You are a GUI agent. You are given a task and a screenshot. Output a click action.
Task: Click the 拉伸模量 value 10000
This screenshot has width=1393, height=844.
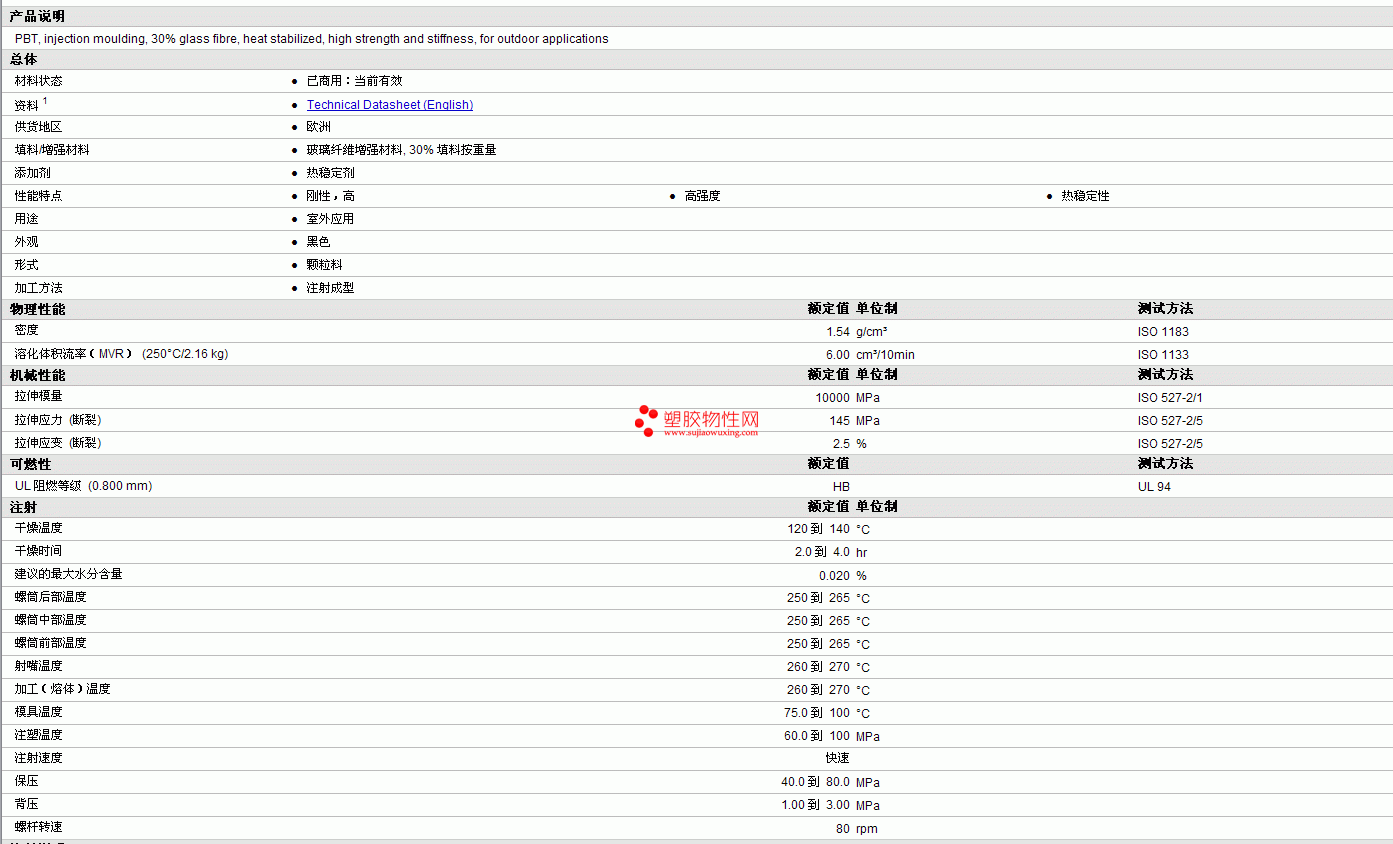(832, 398)
